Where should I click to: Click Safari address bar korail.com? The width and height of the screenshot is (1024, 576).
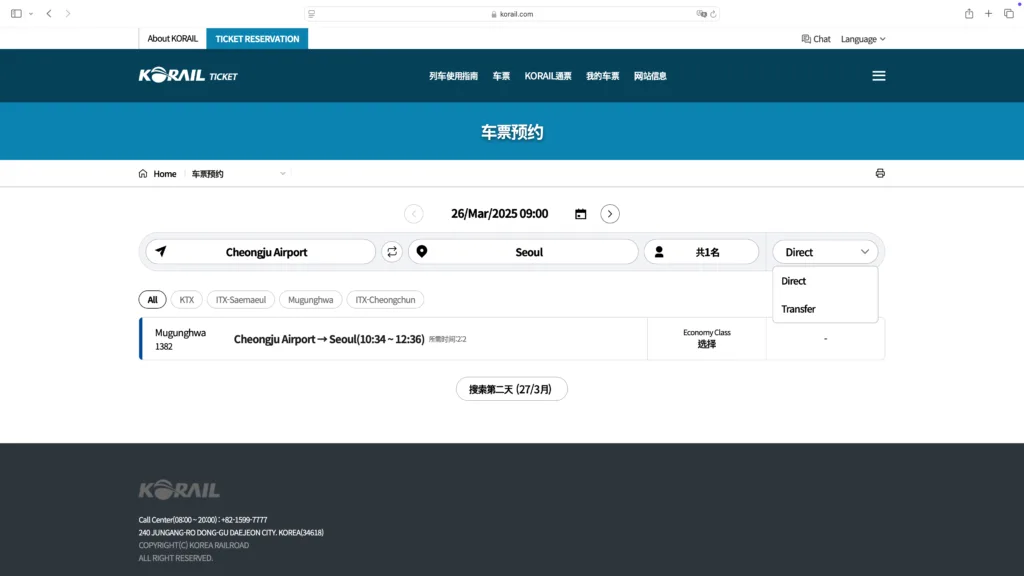click(x=512, y=14)
